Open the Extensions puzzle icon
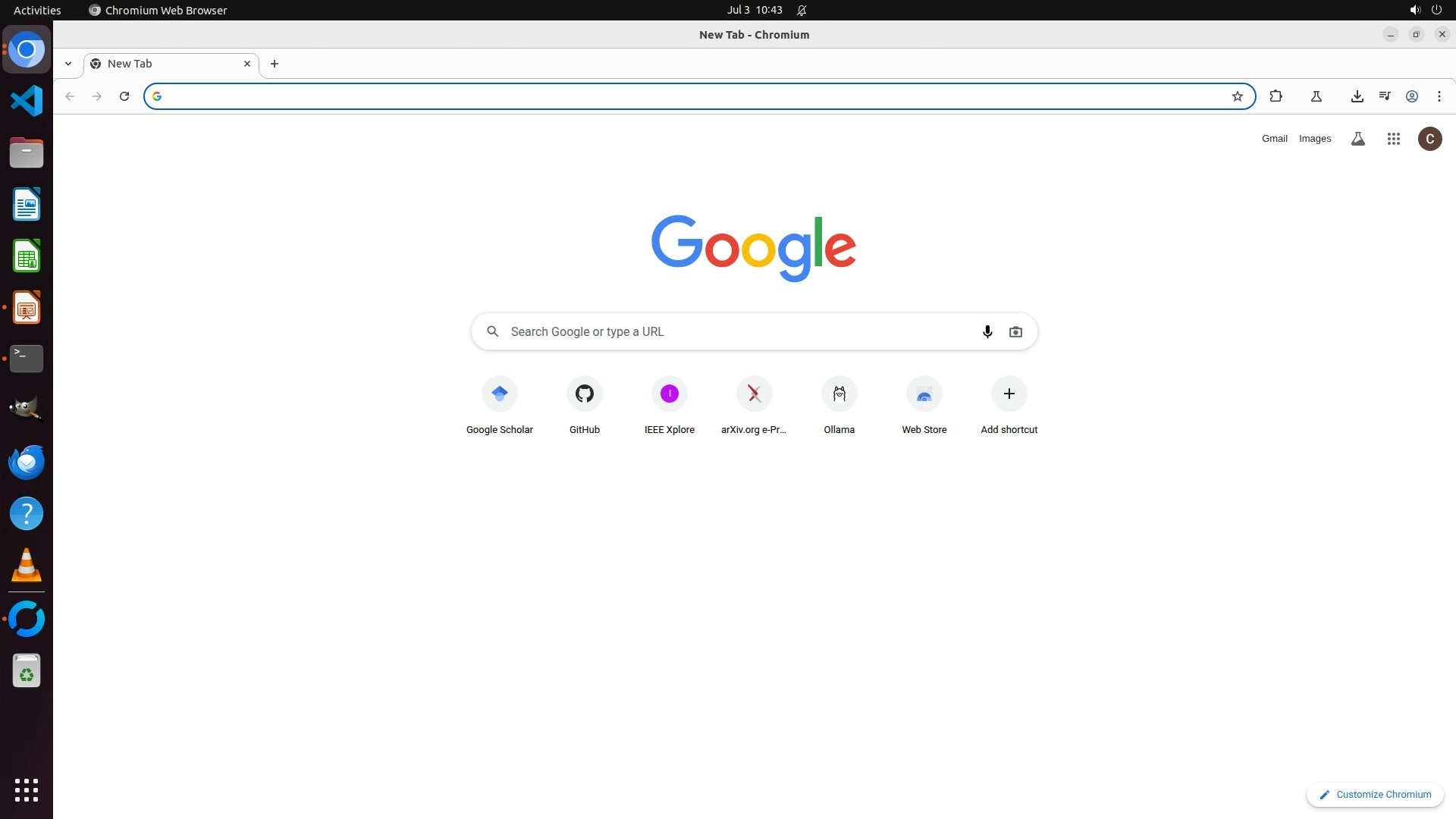 point(1276,96)
